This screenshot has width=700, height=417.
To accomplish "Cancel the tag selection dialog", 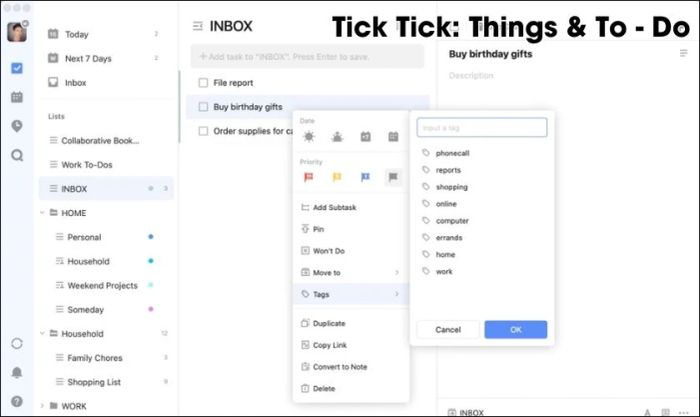I will tap(448, 329).
